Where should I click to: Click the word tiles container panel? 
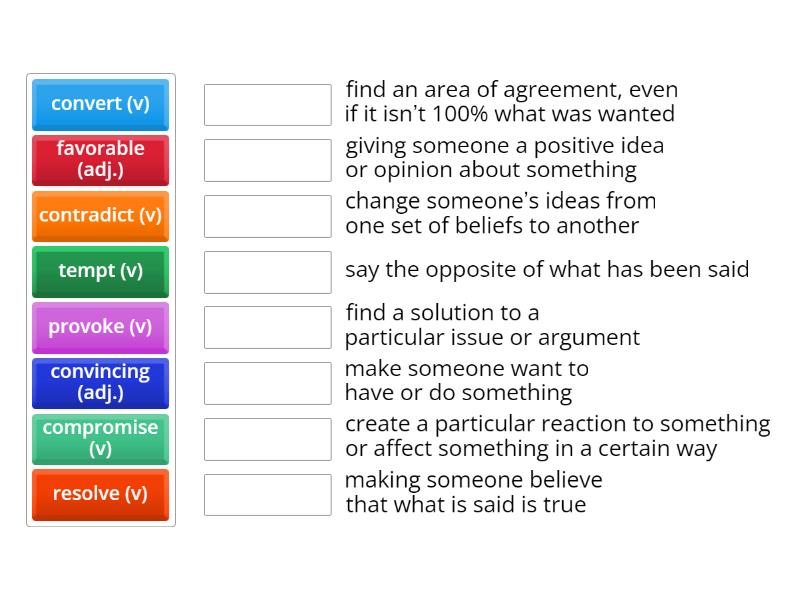(x=100, y=300)
